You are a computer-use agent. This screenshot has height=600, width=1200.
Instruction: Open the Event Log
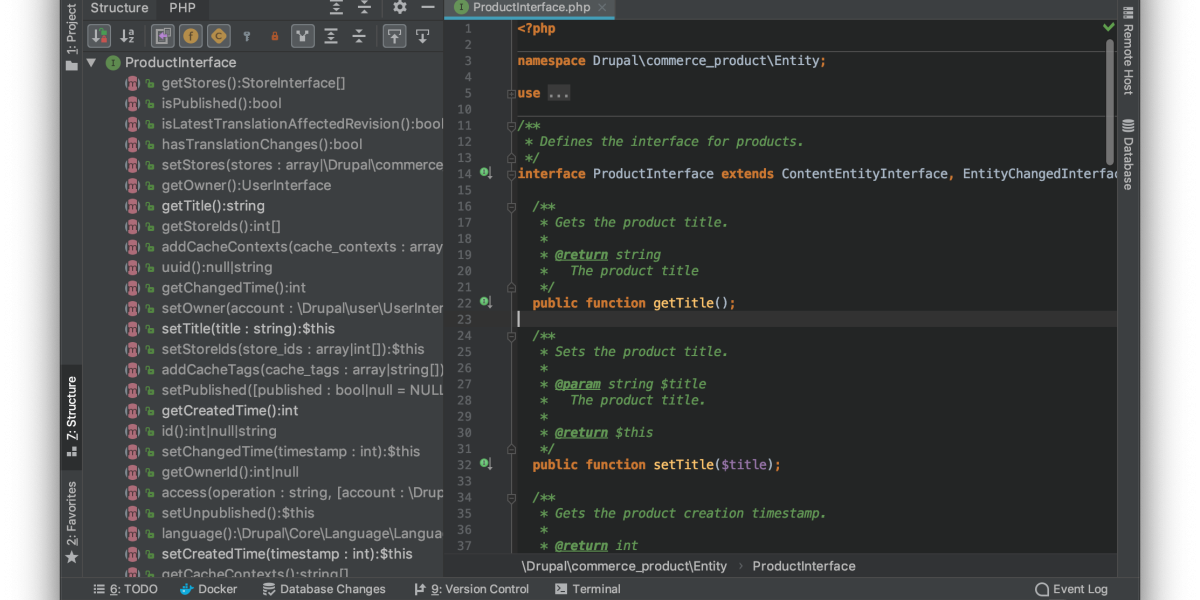1070,589
